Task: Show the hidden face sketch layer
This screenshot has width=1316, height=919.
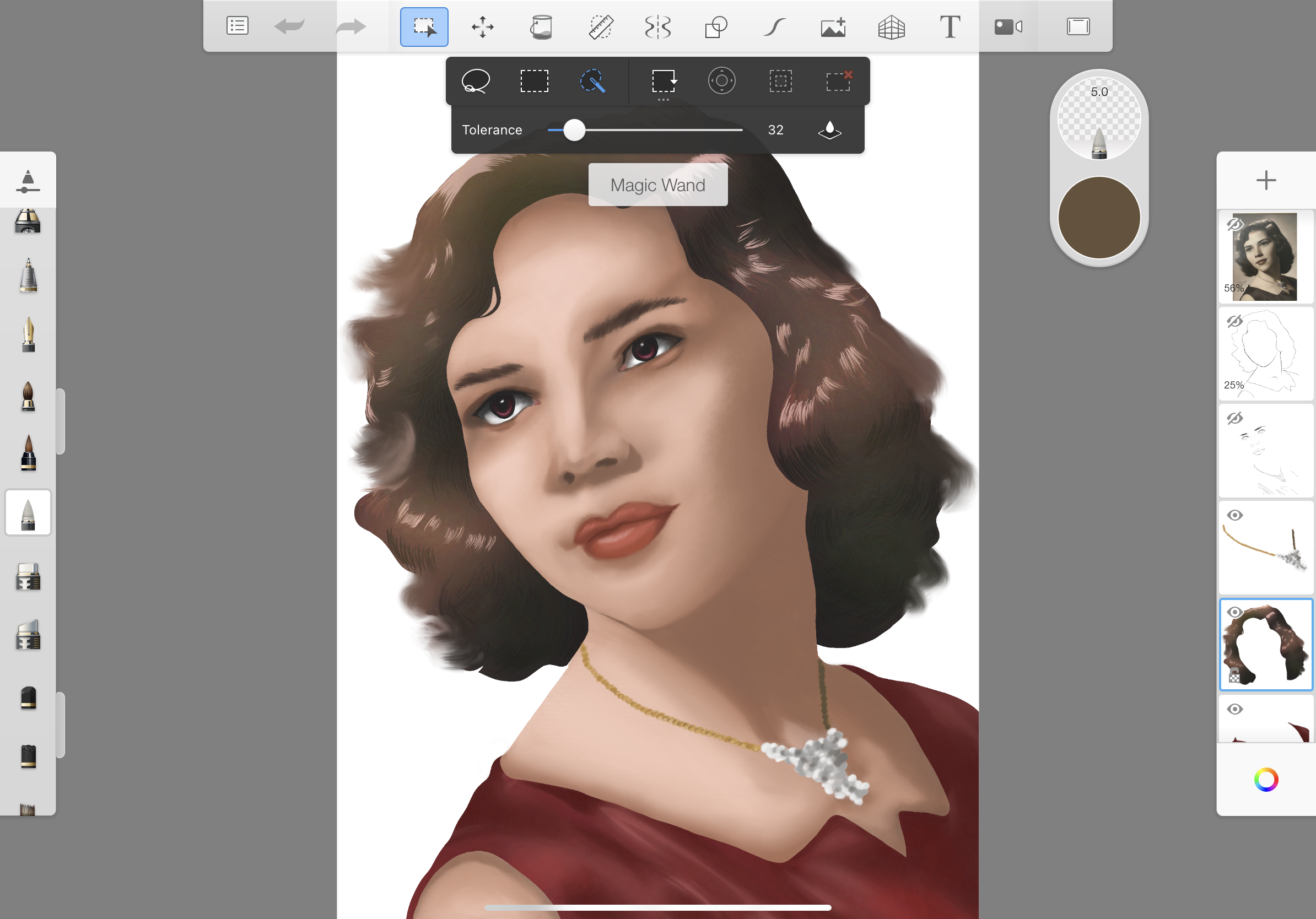Action: pos(1235,418)
